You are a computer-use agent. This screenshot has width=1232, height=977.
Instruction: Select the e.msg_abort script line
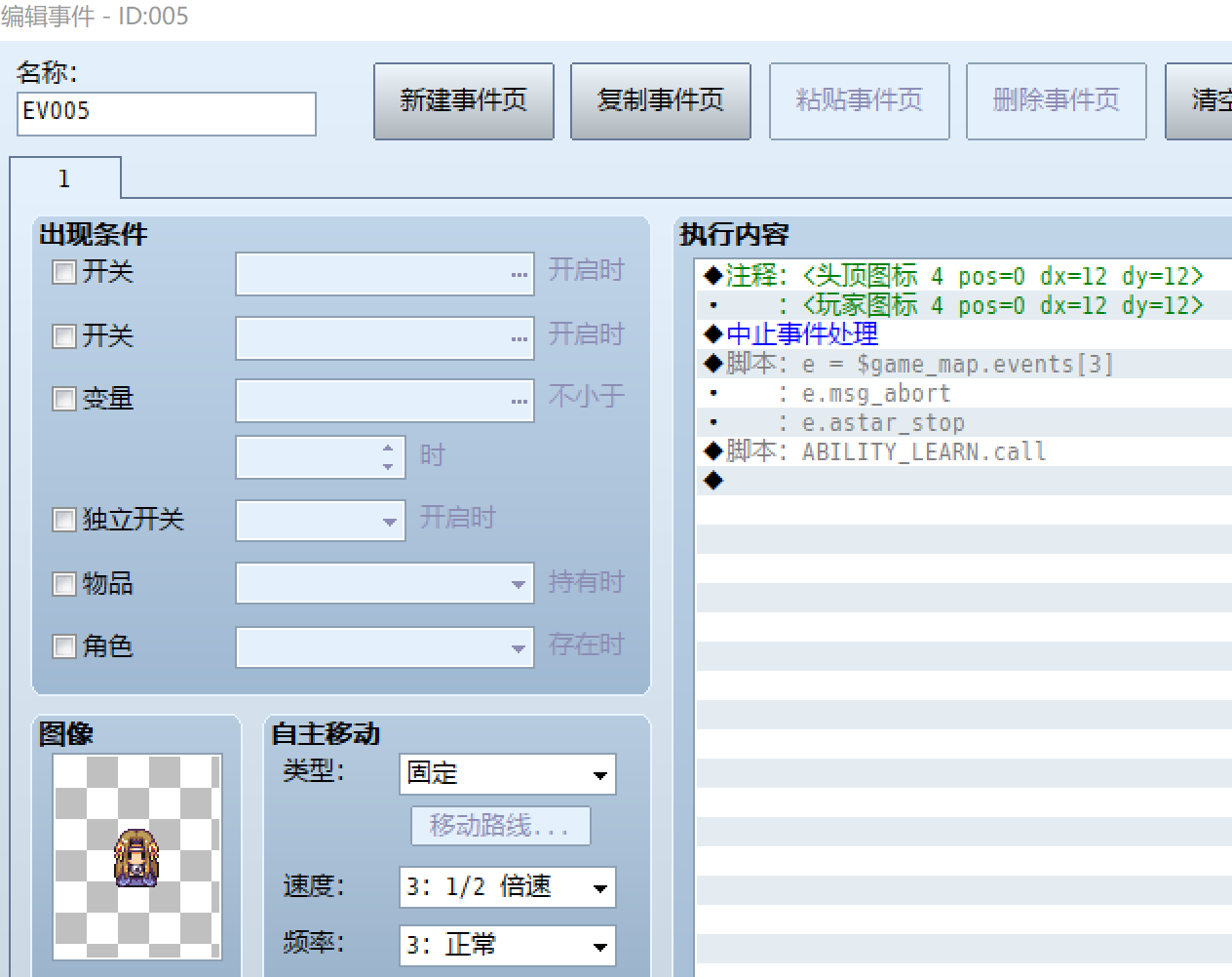click(965, 393)
